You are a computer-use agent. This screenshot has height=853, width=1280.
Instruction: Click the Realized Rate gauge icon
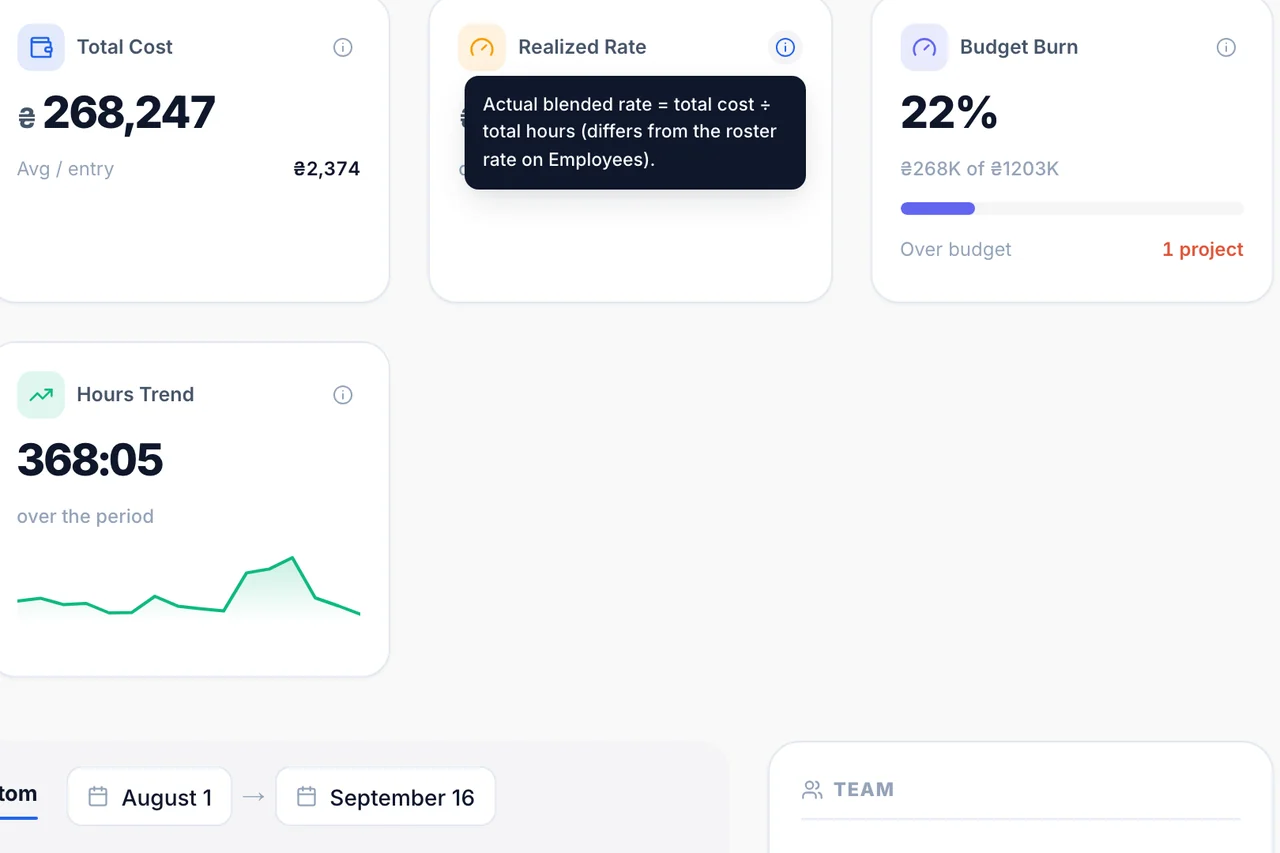482,47
